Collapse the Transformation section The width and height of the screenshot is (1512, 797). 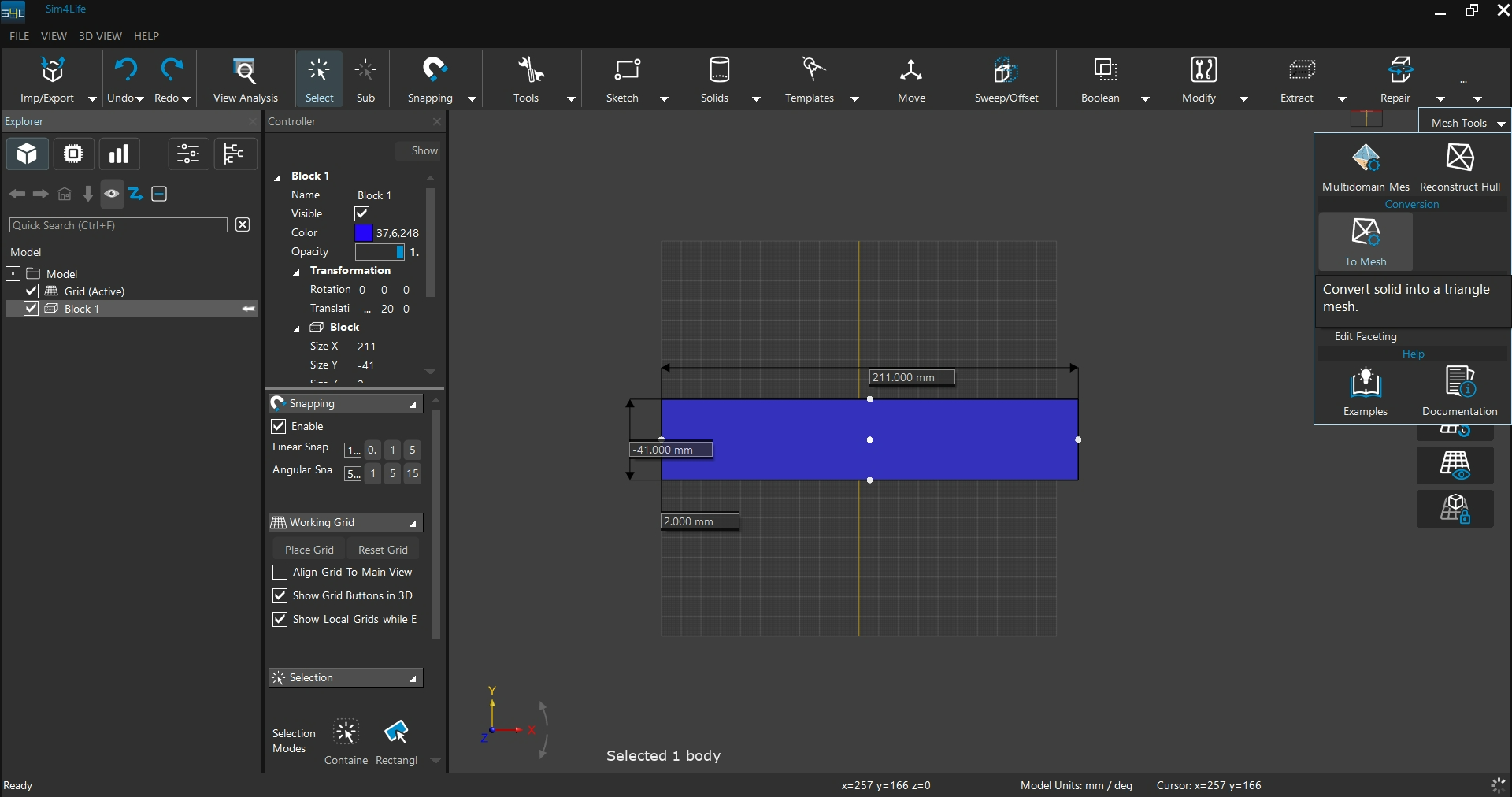[x=297, y=271]
